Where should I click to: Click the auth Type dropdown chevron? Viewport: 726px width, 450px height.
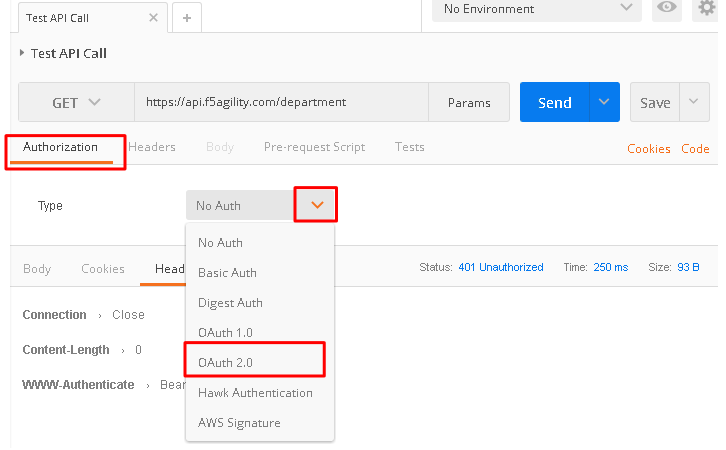pyautogui.click(x=317, y=205)
